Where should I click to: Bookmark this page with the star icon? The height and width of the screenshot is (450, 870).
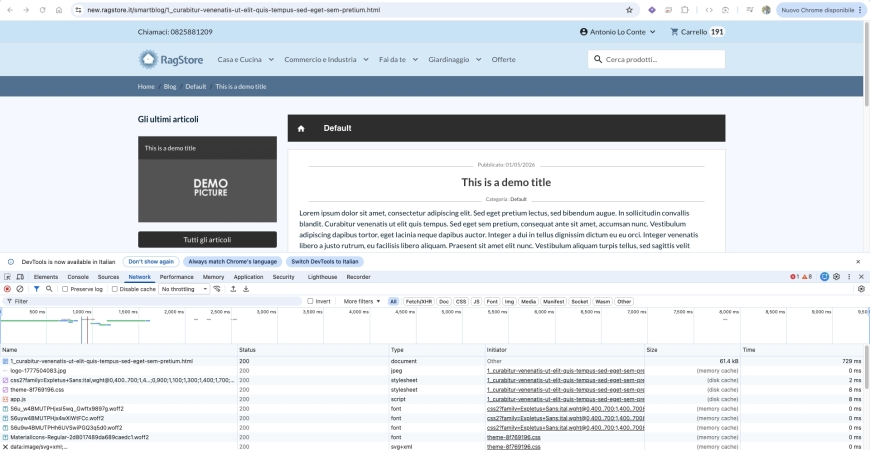629,10
